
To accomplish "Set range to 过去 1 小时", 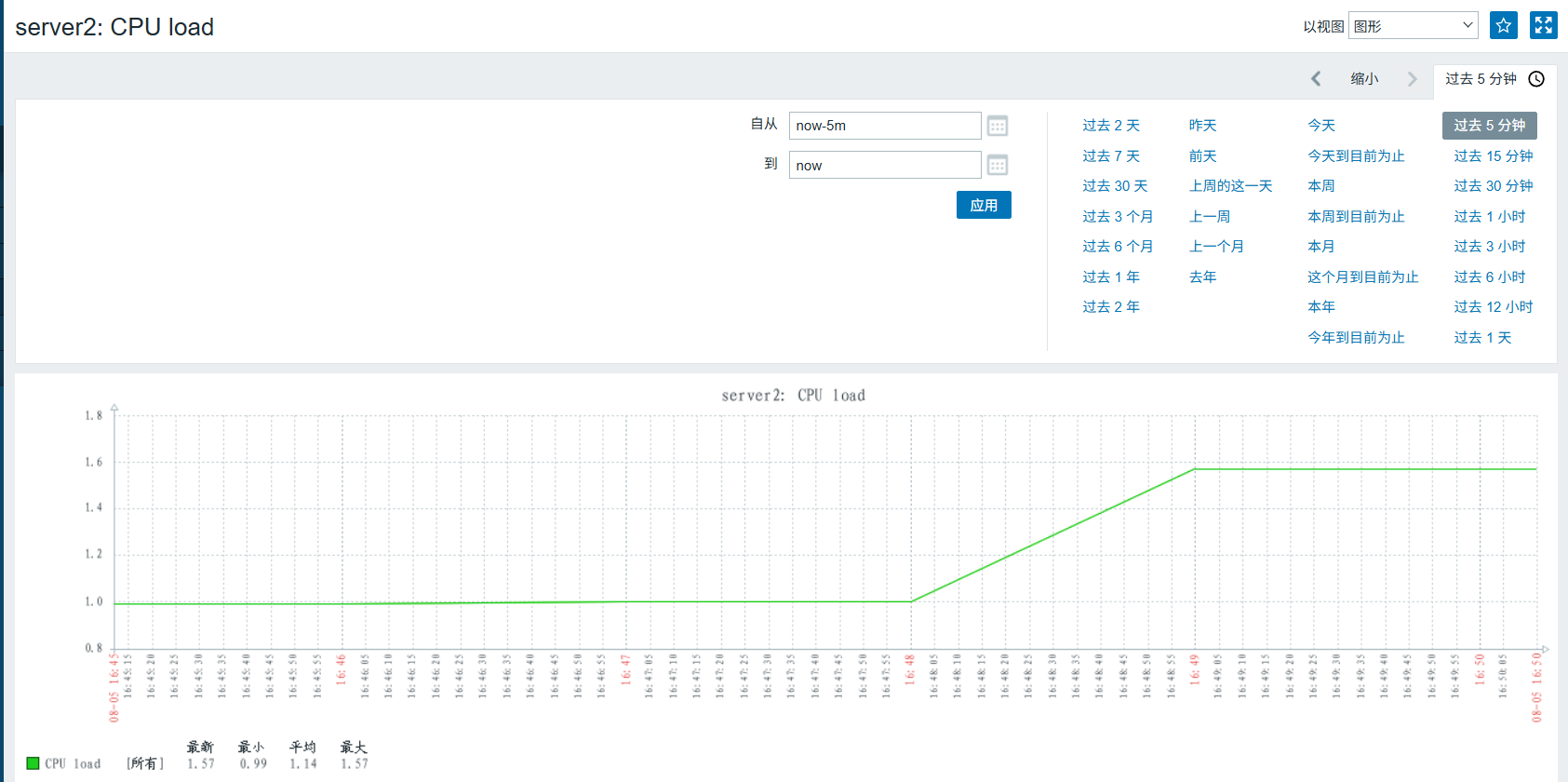I will tap(1490, 217).
